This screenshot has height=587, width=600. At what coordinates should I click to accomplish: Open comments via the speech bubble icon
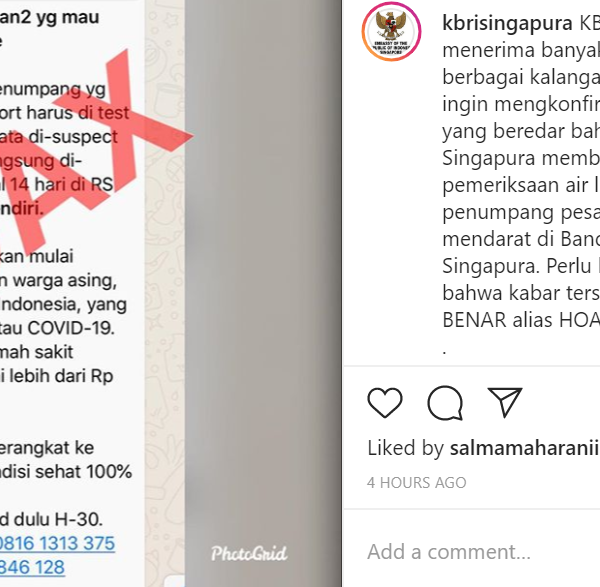click(x=445, y=403)
